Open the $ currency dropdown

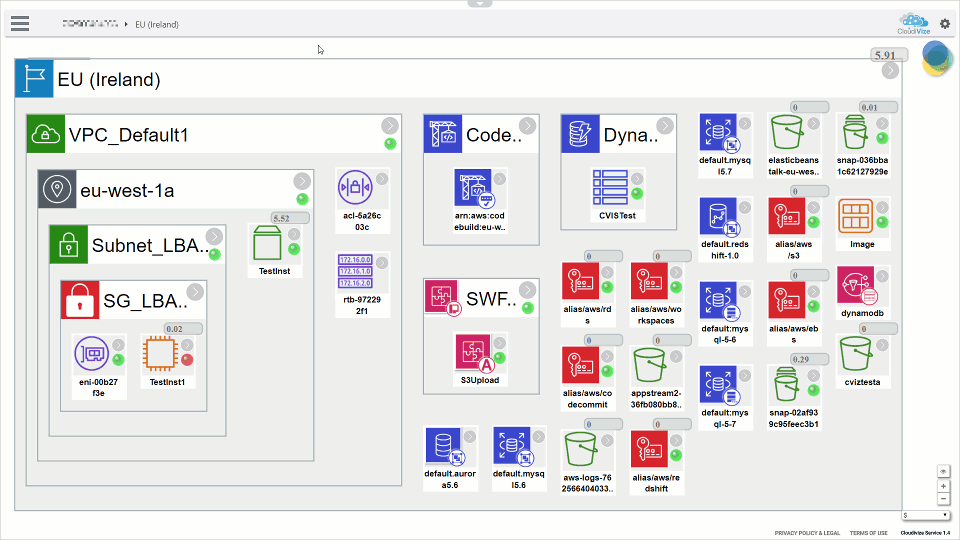point(925,516)
